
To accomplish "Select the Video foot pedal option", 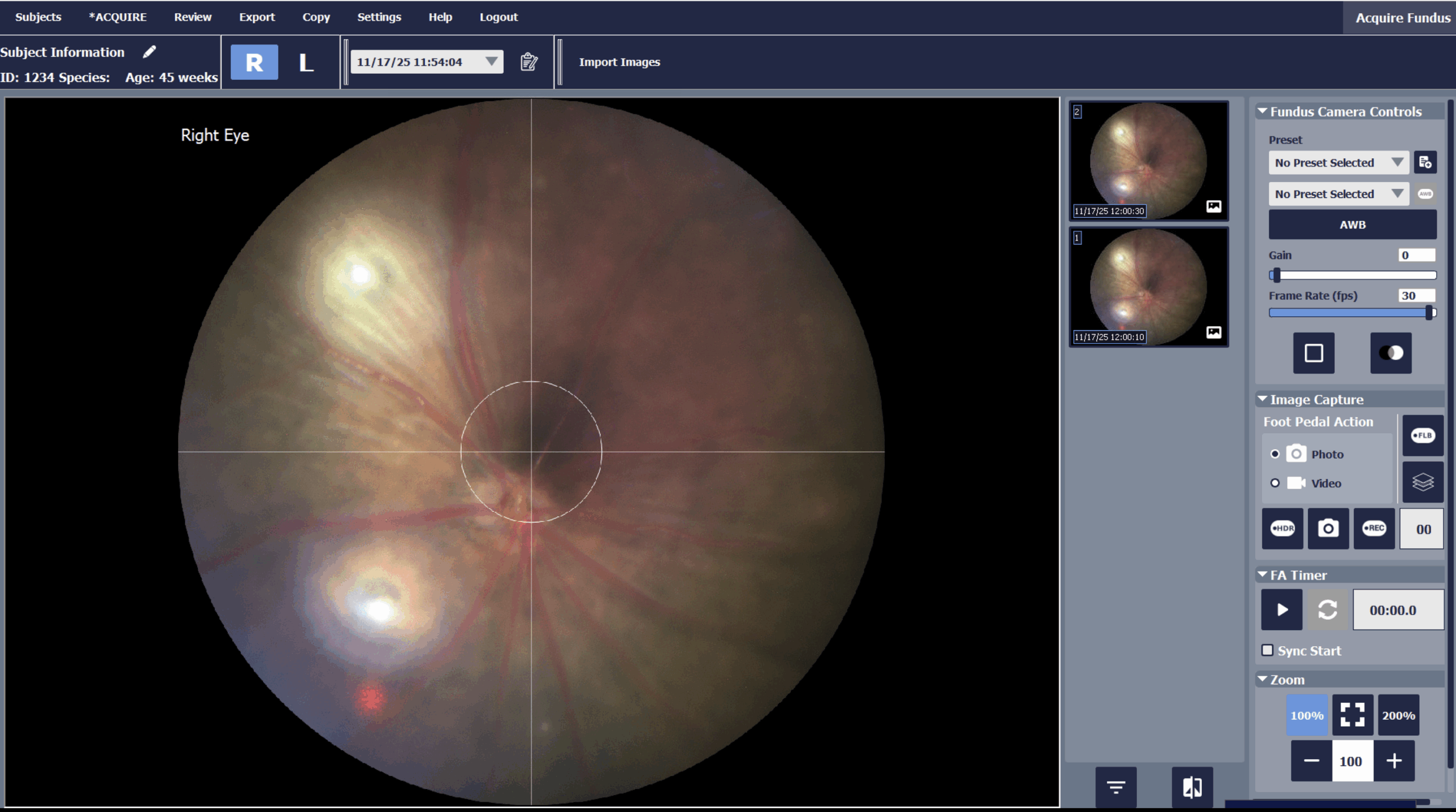I will point(1275,483).
